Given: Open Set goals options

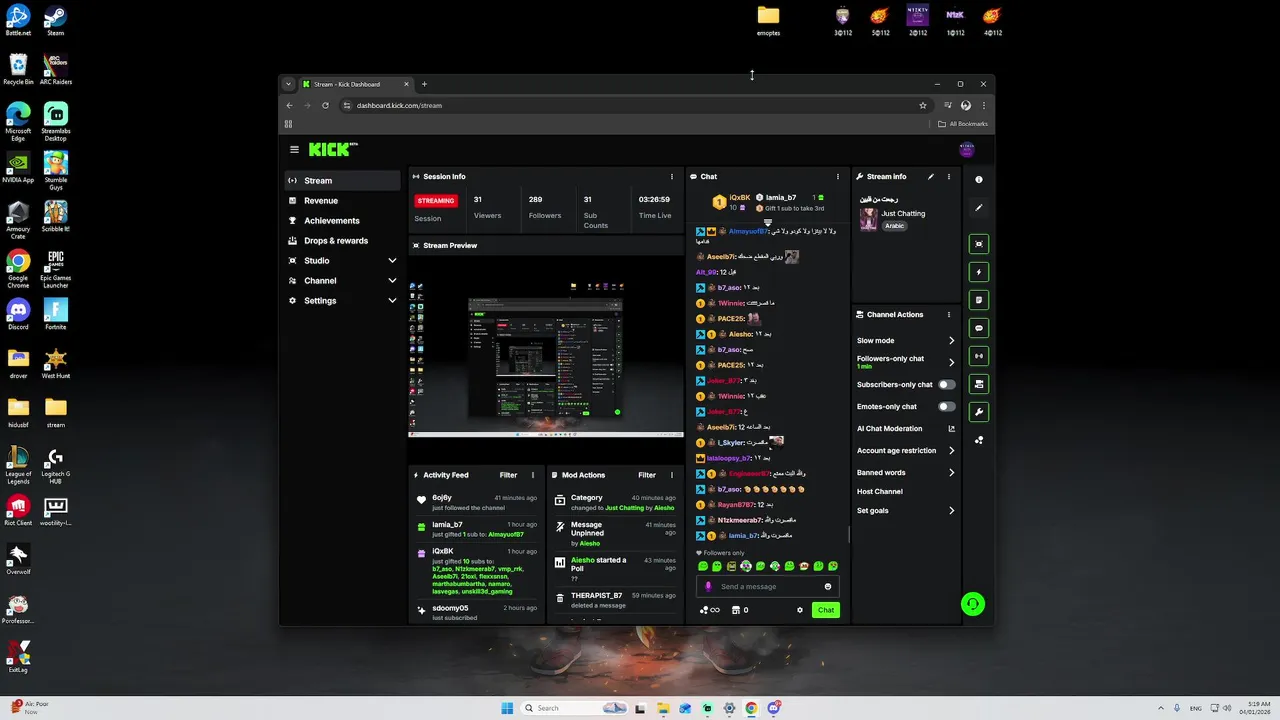Looking at the screenshot, I should 906,511.
